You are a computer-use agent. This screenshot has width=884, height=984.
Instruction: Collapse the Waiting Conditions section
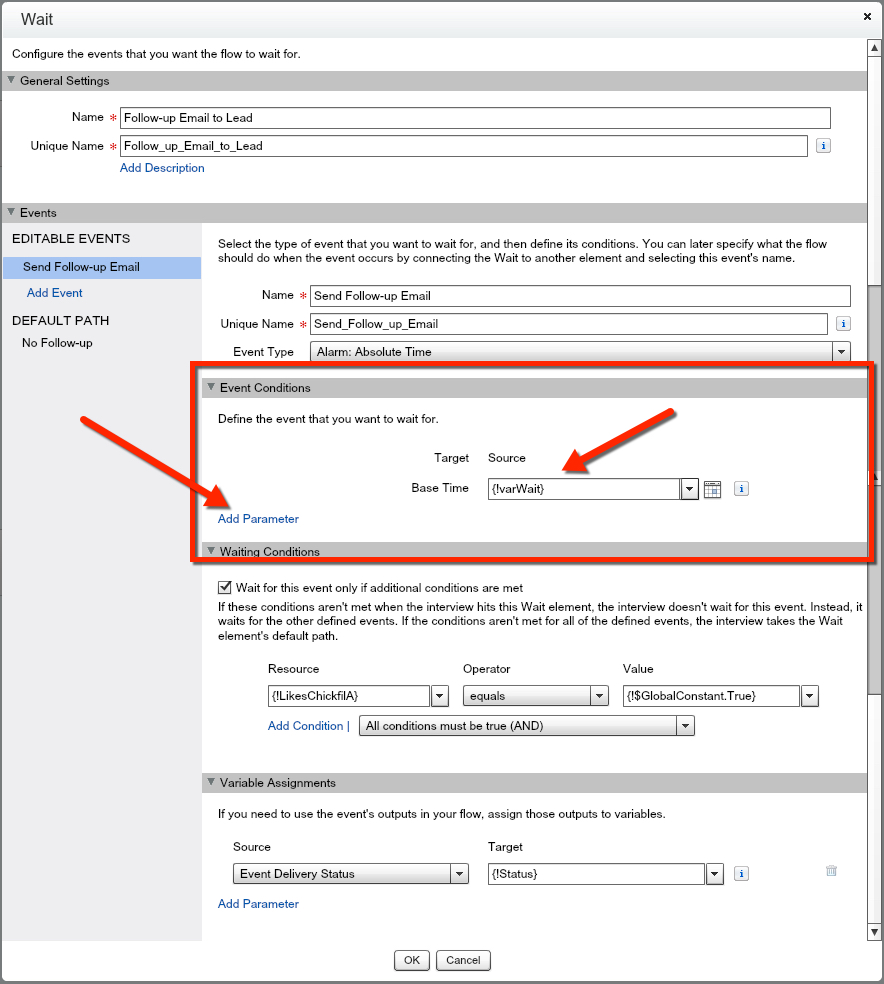tap(211, 551)
